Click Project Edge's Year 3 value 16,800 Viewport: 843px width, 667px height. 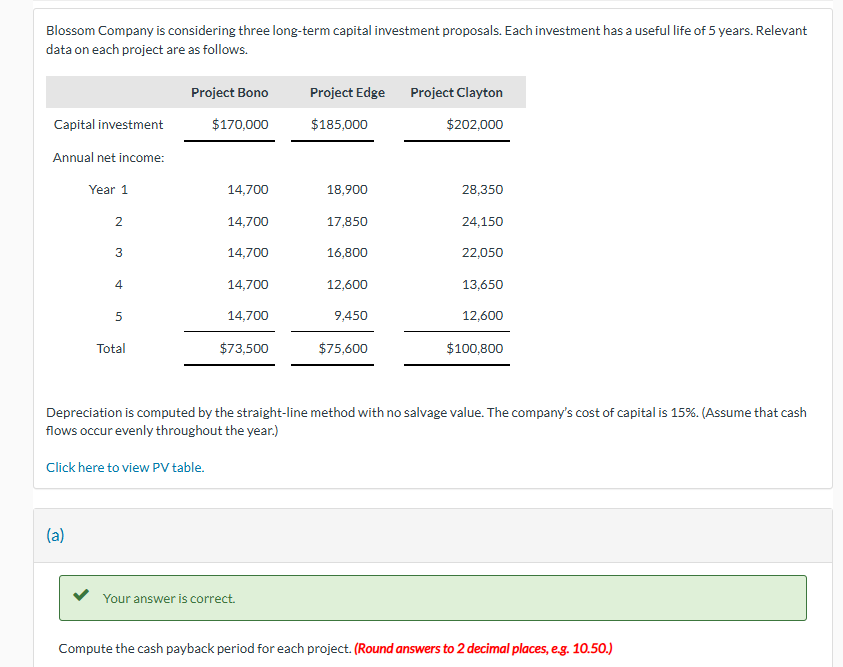[x=347, y=253]
